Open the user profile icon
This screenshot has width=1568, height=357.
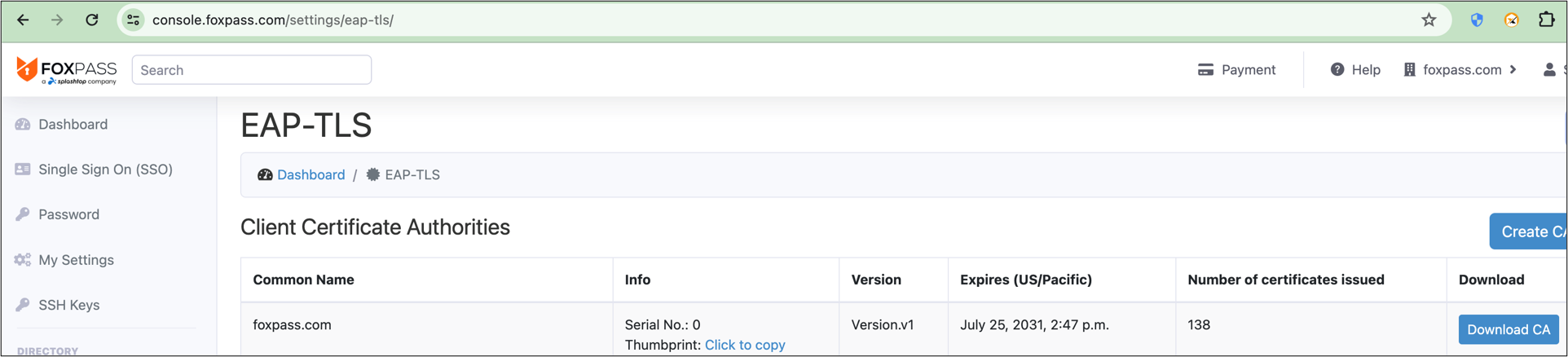click(x=1549, y=70)
